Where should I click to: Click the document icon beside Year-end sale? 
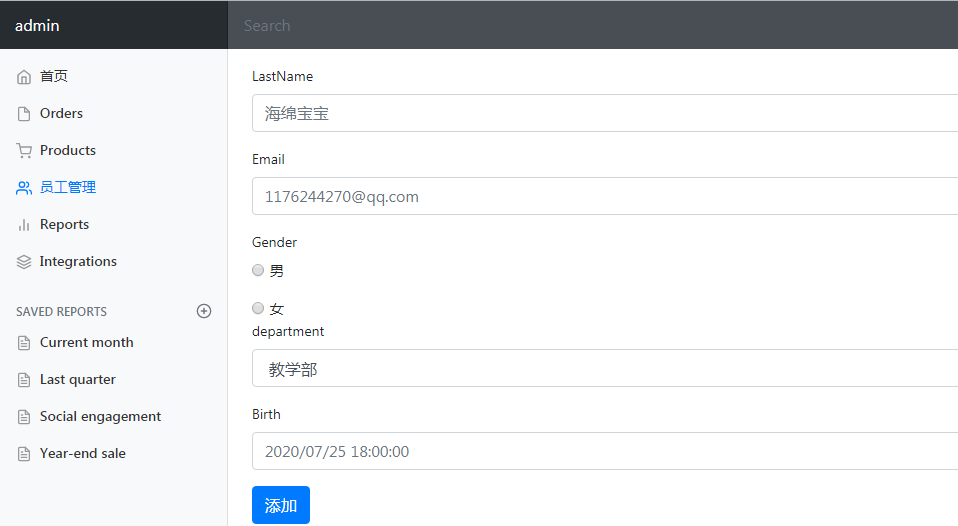(x=24, y=455)
